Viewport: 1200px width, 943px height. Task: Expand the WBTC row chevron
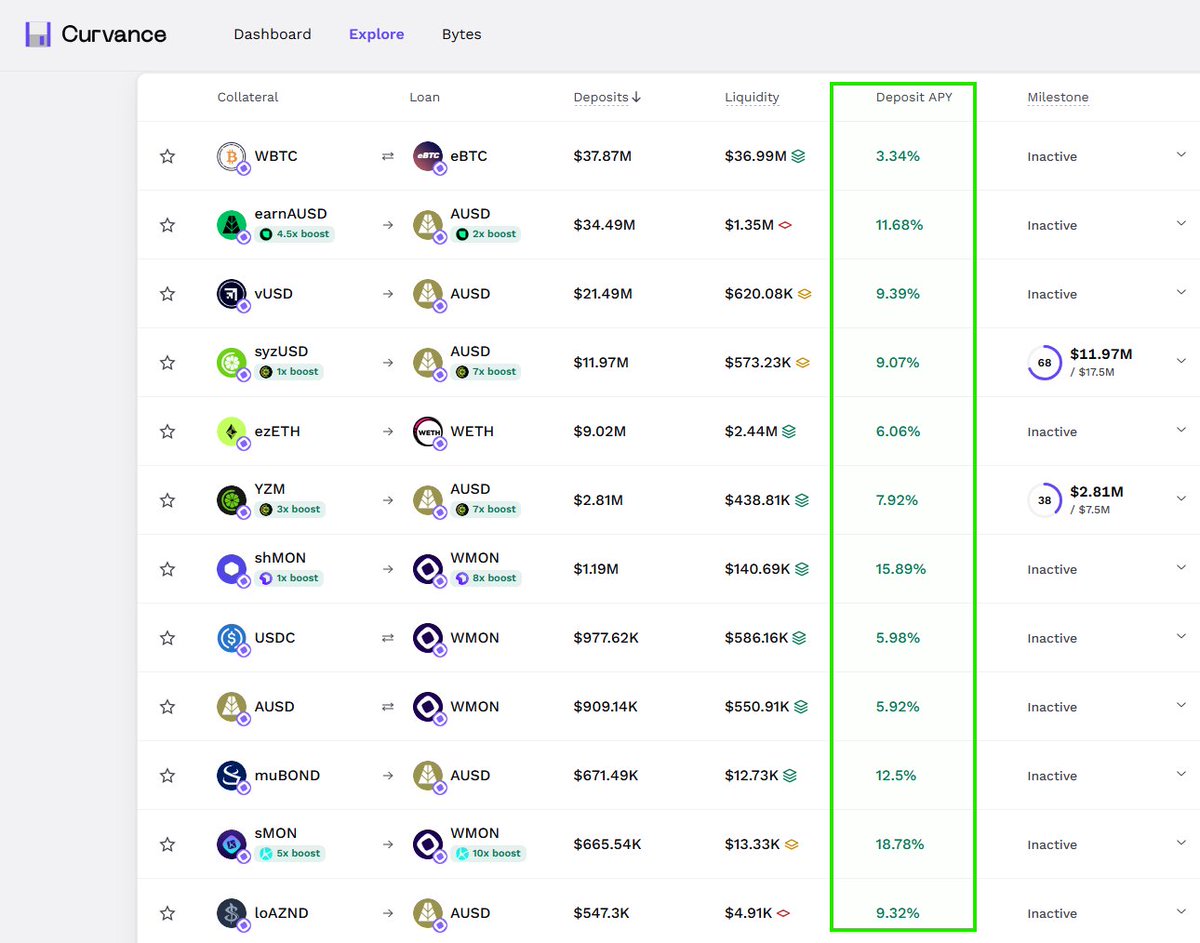pos(1181,155)
